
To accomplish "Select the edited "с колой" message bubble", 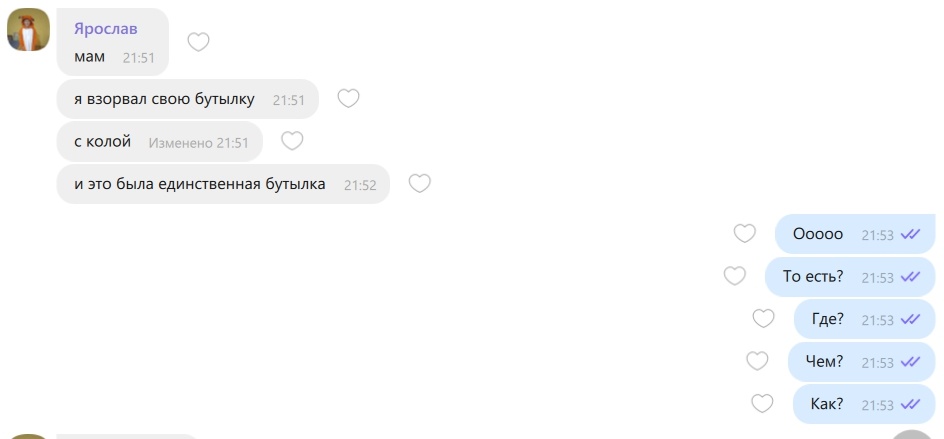I will click(x=160, y=142).
